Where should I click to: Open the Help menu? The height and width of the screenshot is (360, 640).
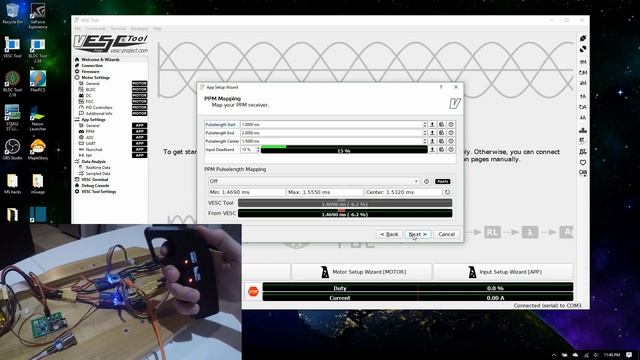pos(157,29)
